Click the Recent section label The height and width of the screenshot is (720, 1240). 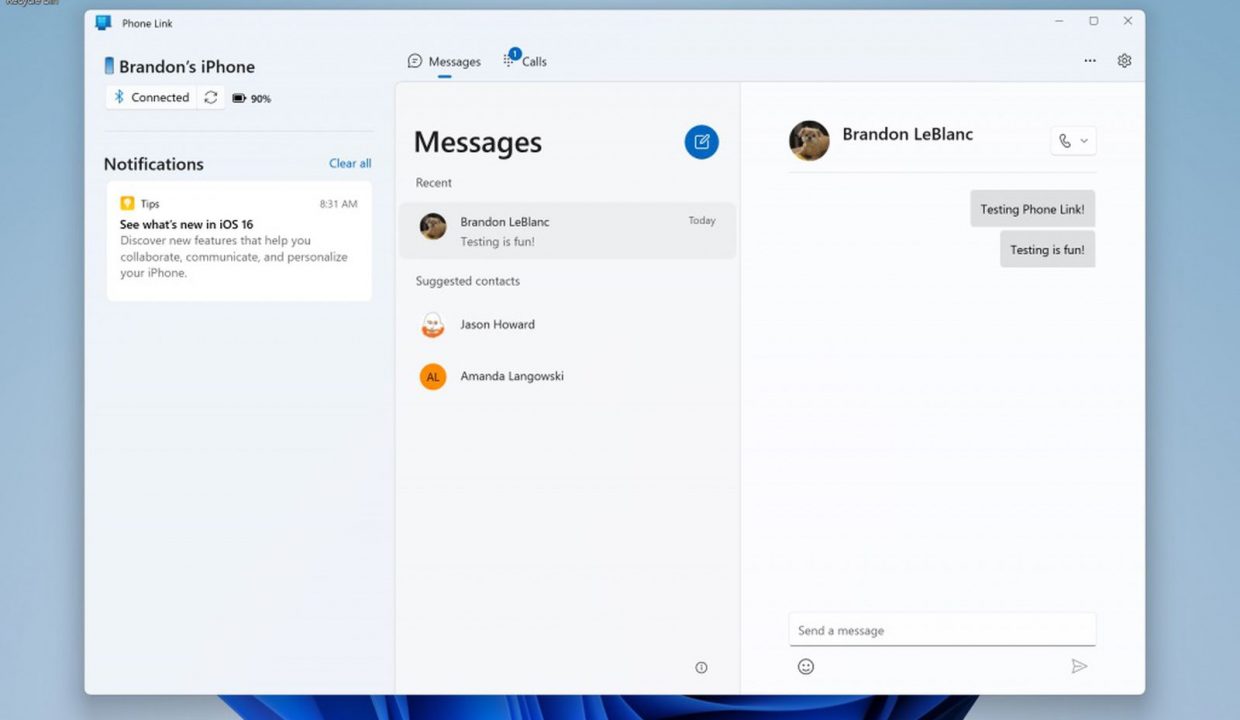(x=434, y=183)
